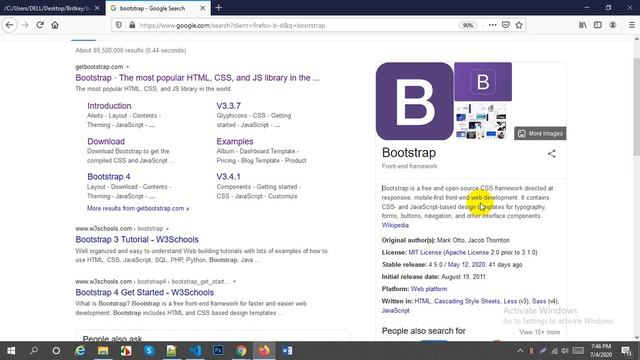This screenshot has height=360, width=640.
Task: Open the Firefox home page
Action: [x=55, y=25]
